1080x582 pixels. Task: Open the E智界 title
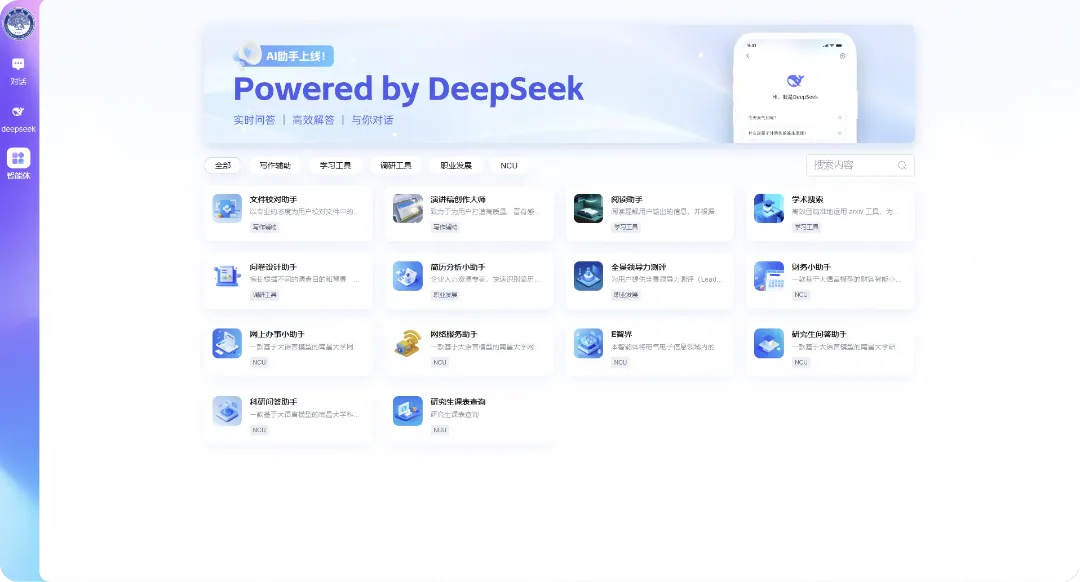(621, 334)
